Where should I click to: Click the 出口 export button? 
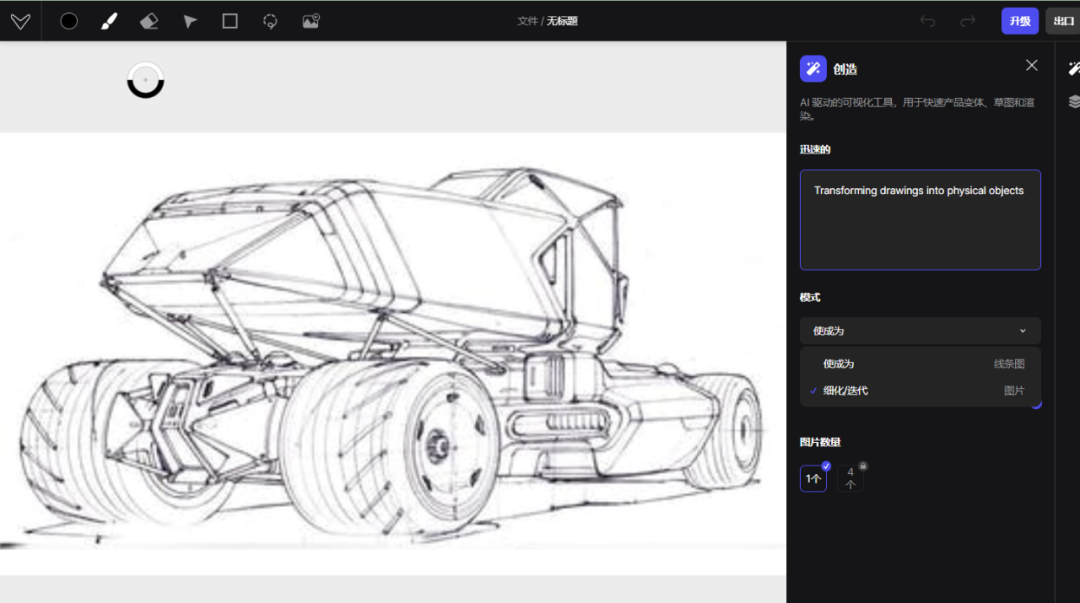[x=1063, y=21]
